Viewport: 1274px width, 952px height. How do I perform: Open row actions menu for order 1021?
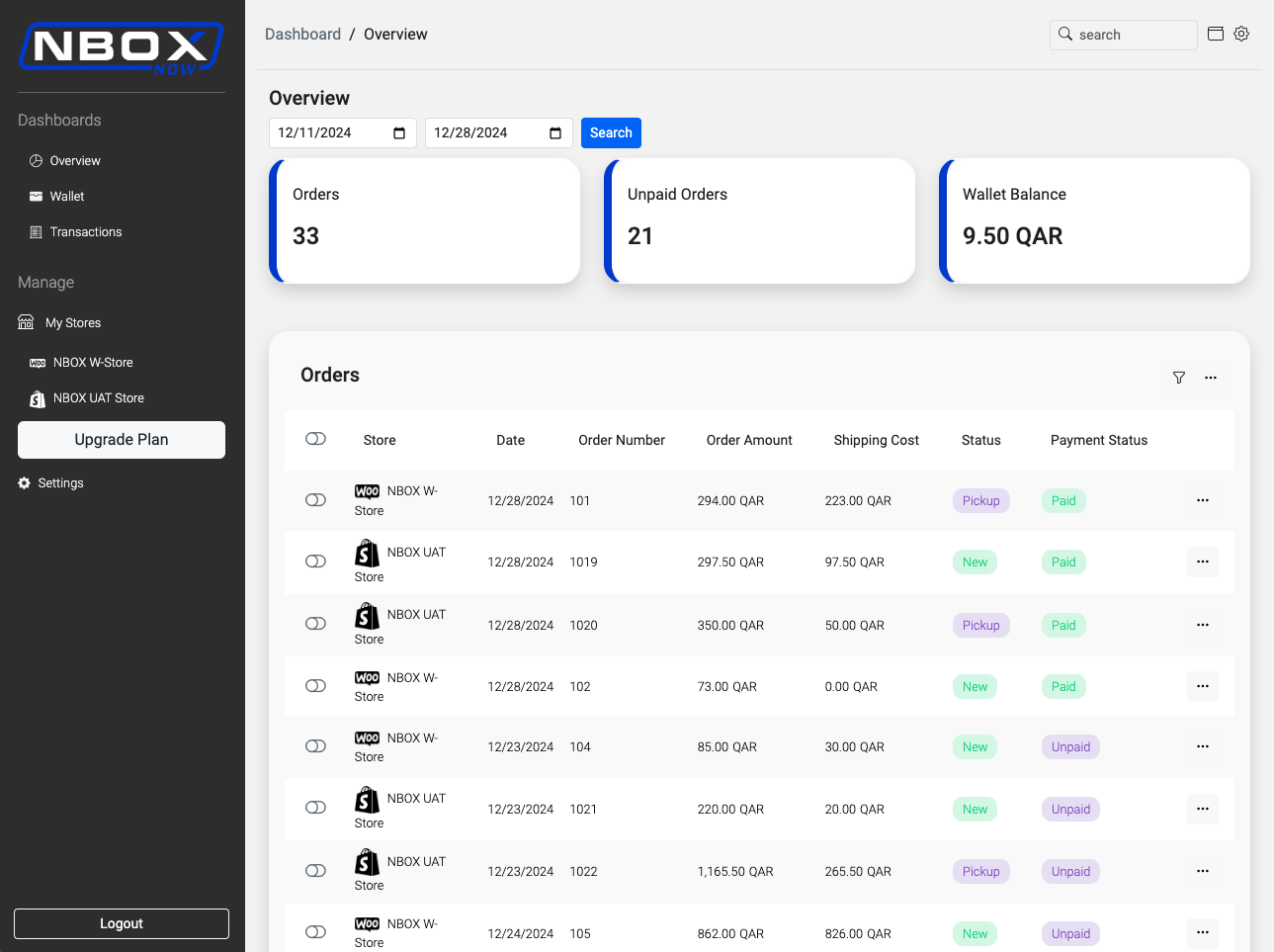pyautogui.click(x=1202, y=809)
